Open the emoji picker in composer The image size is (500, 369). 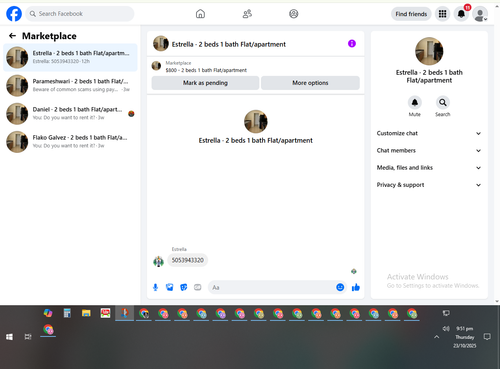[x=340, y=287]
